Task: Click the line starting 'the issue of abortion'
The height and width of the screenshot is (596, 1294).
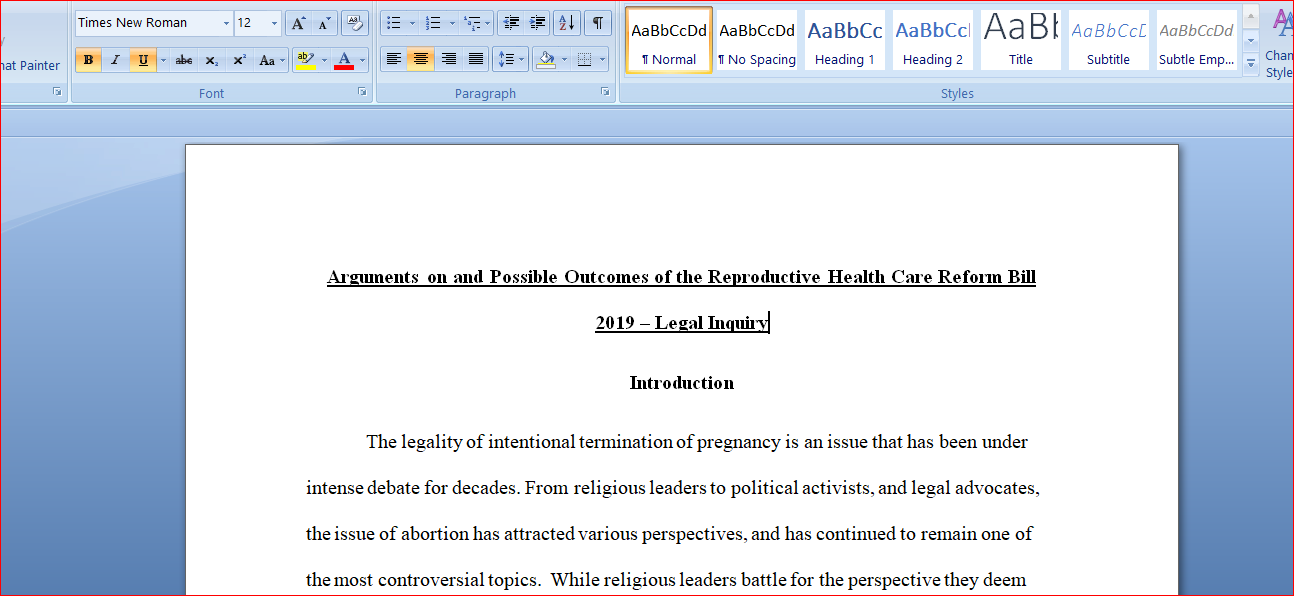Action: click(x=669, y=534)
